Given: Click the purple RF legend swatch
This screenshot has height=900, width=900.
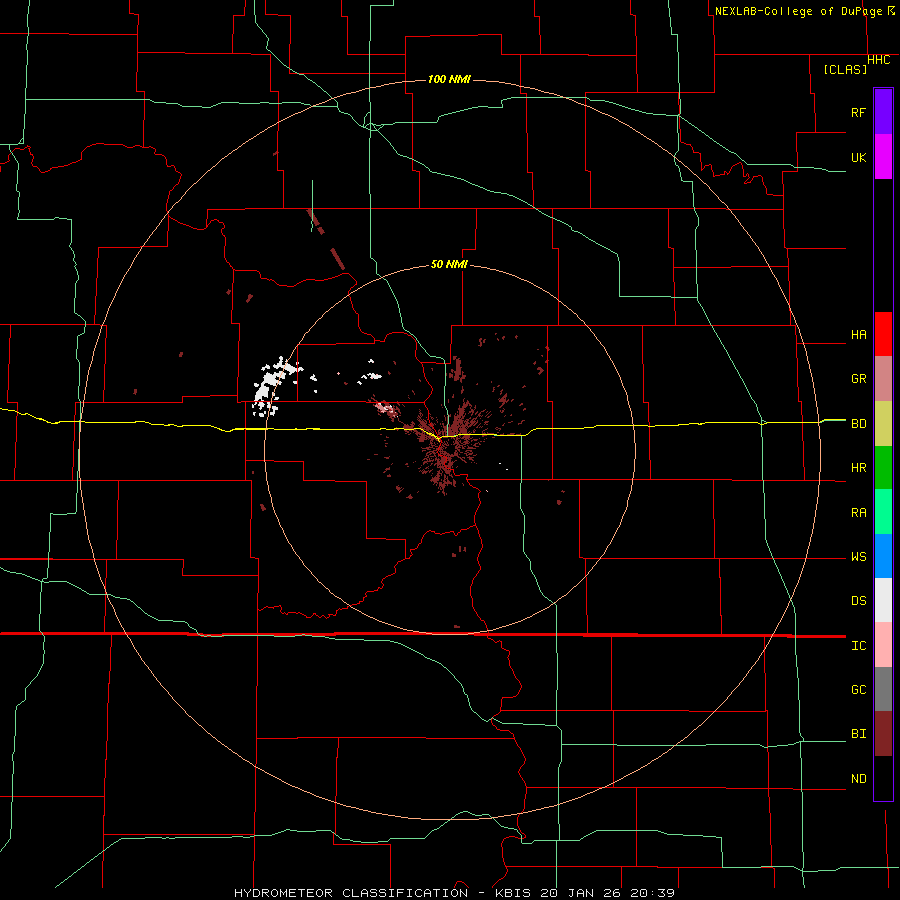Looking at the screenshot, I should click(x=883, y=112).
